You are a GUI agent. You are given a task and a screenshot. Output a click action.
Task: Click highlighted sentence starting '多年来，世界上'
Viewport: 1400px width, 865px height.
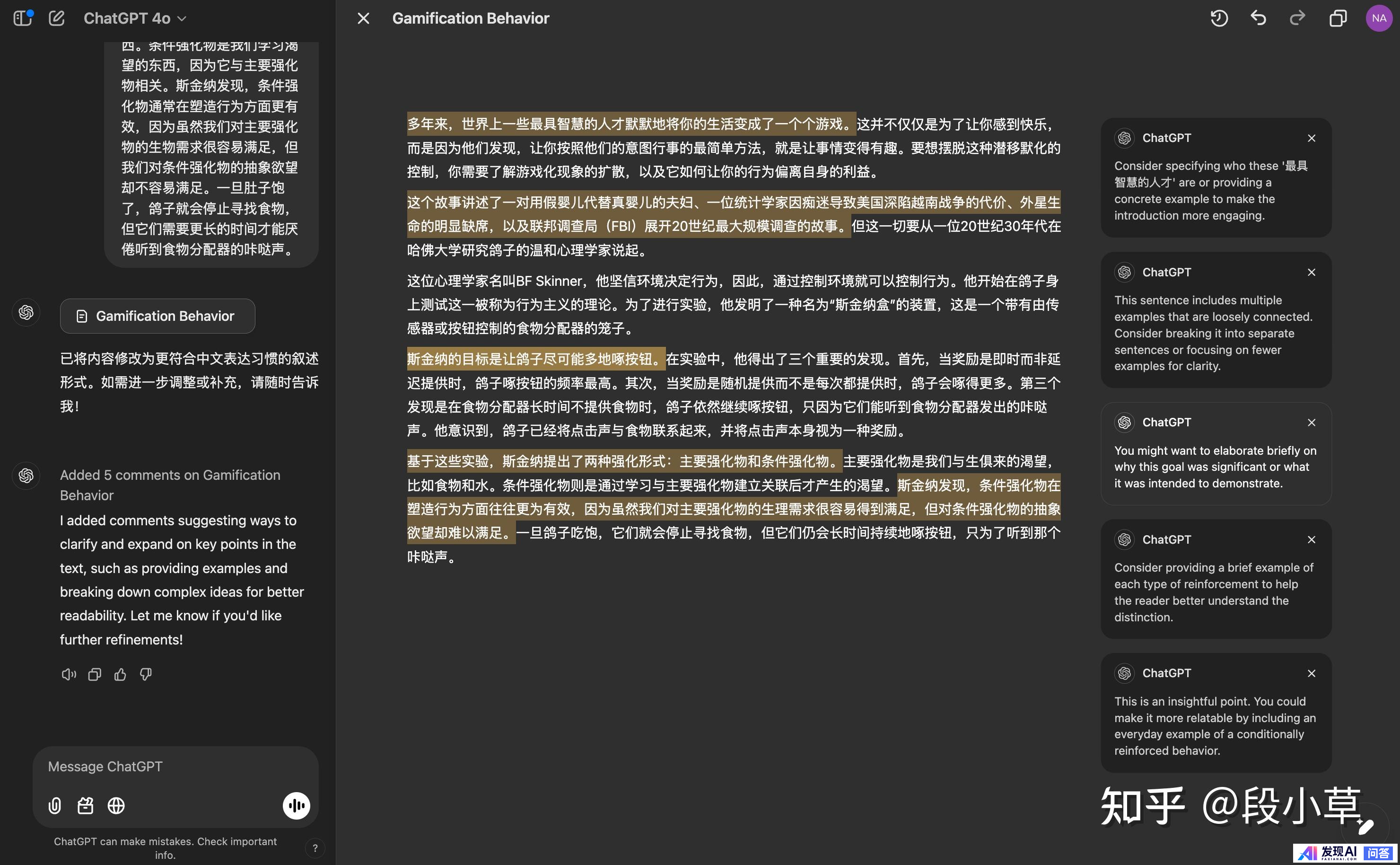pyautogui.click(x=631, y=124)
